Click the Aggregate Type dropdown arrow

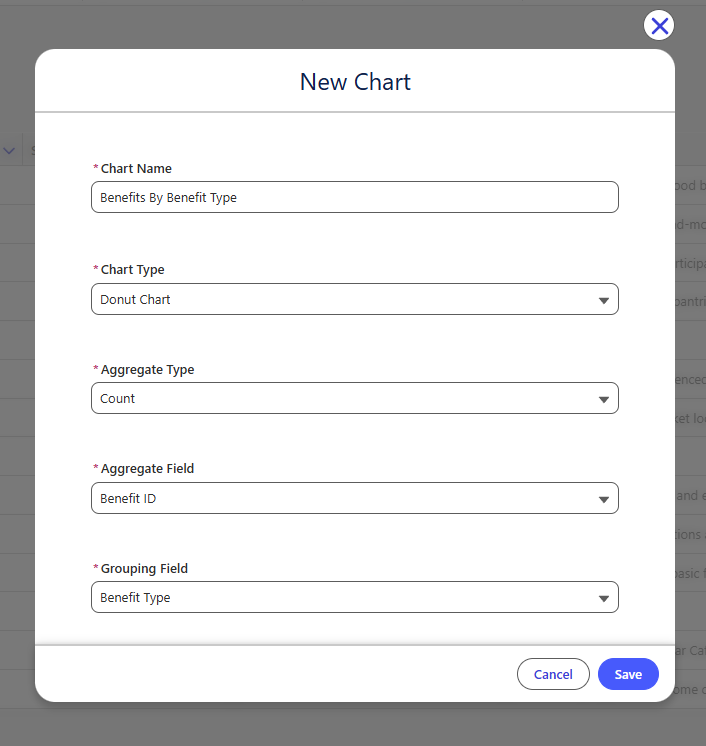coord(604,399)
